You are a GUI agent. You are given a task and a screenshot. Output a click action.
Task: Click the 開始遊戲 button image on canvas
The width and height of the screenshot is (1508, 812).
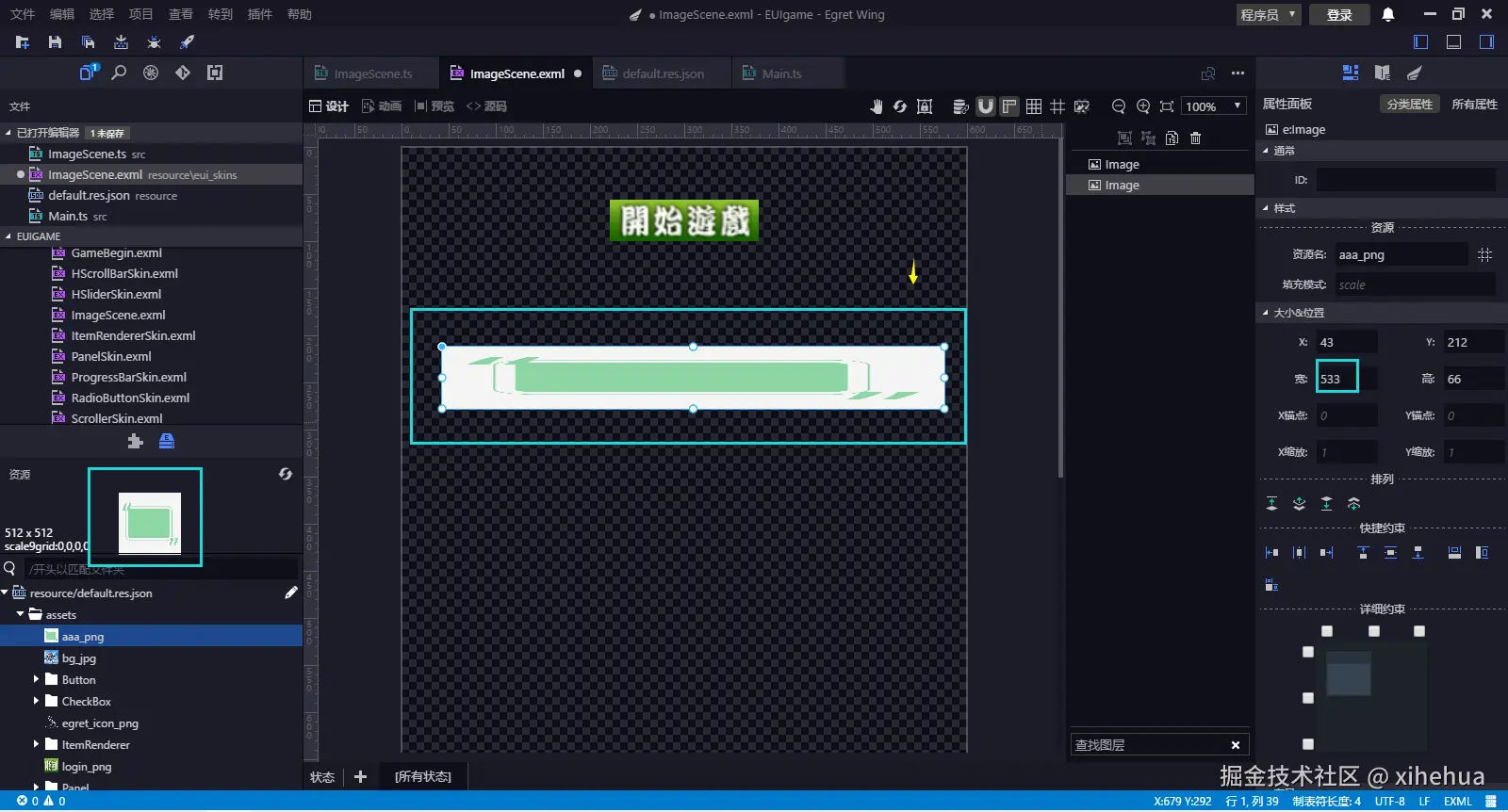684,220
